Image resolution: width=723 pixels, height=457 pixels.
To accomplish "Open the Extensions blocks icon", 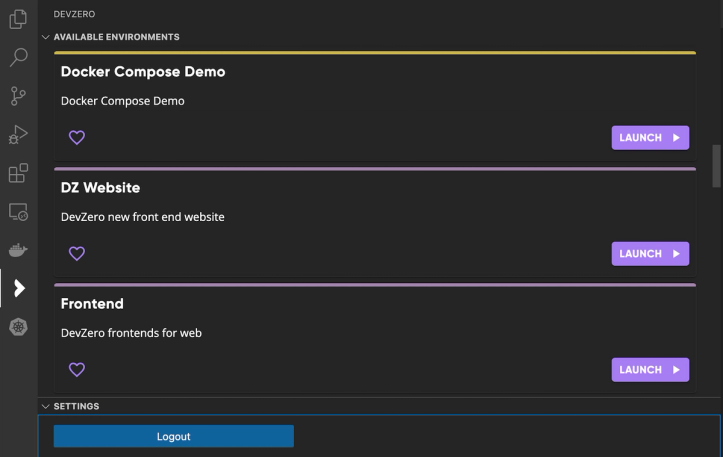I will pyautogui.click(x=18, y=173).
